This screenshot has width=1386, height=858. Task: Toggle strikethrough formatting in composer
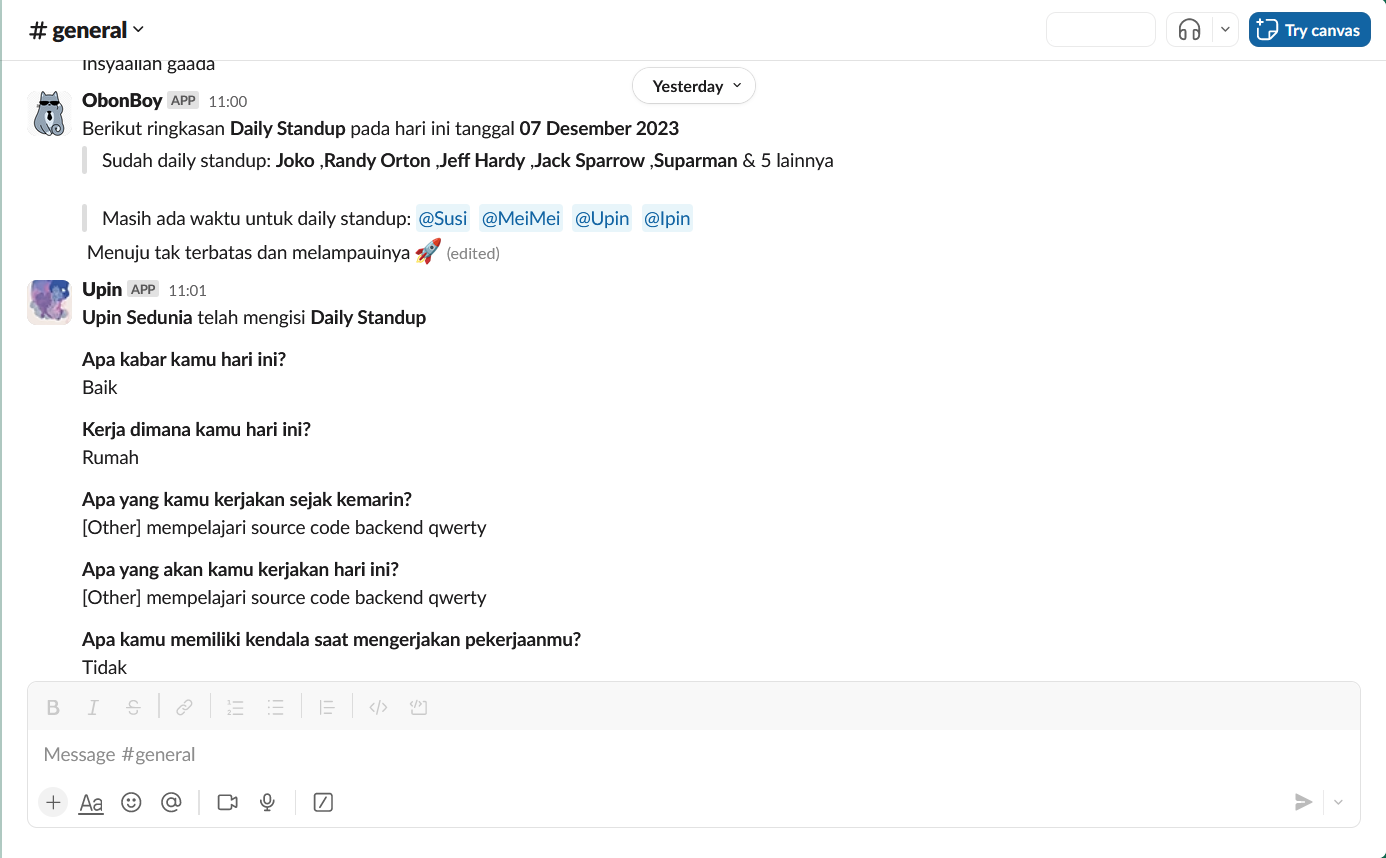[133, 708]
